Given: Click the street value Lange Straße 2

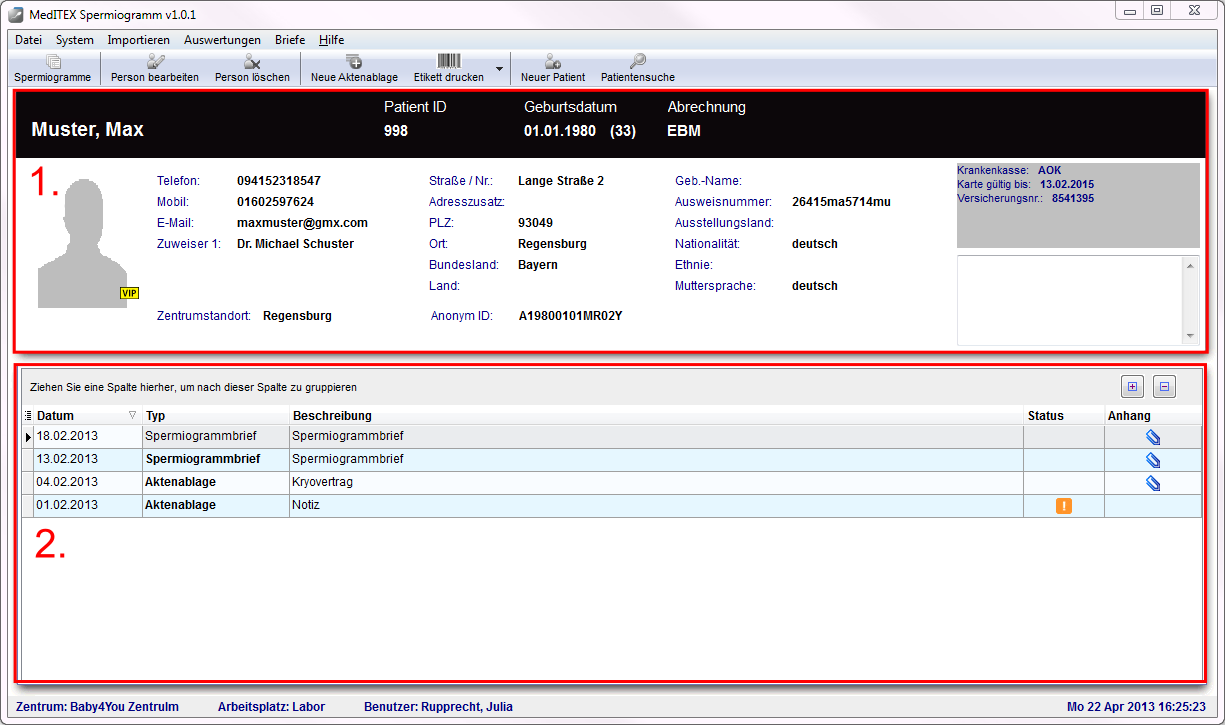Looking at the screenshot, I should (x=561, y=181).
